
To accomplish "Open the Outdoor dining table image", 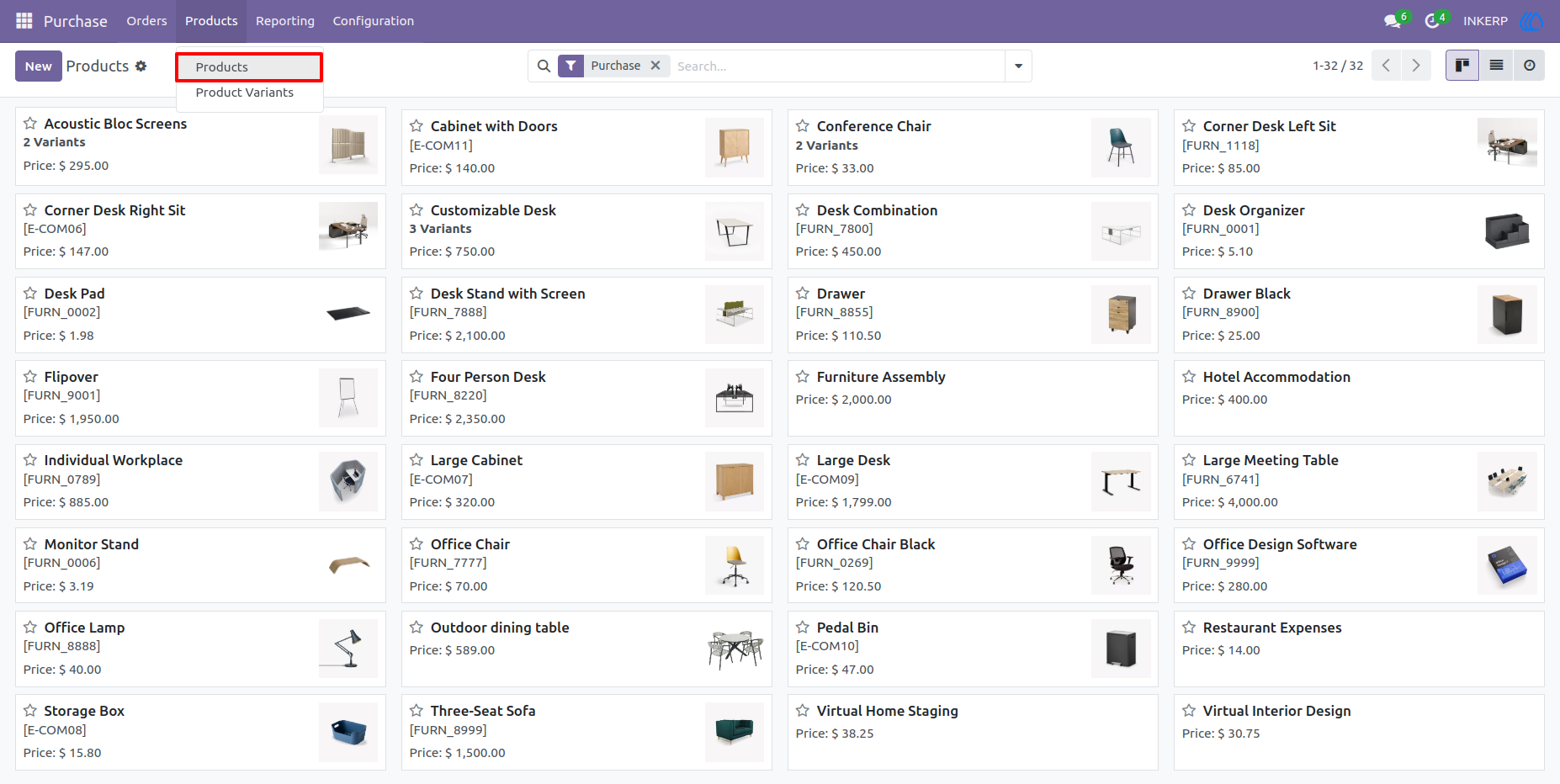I will [x=735, y=649].
